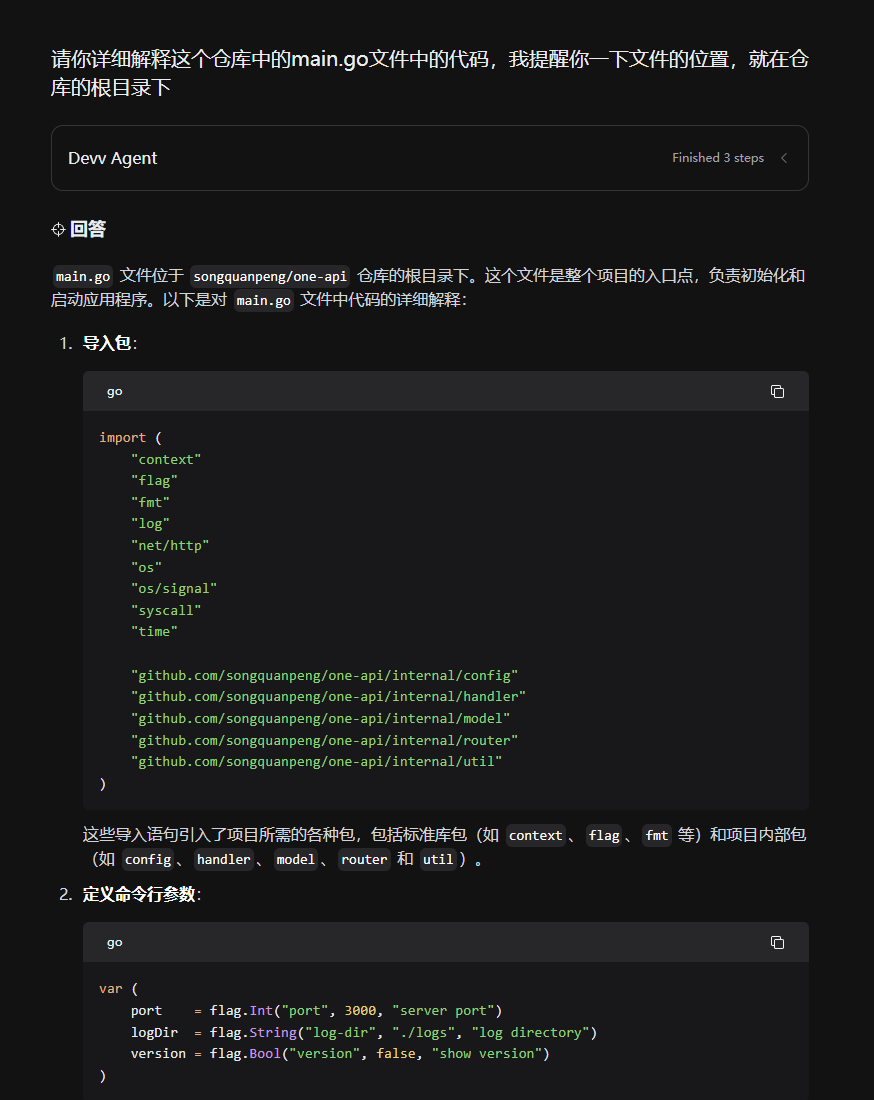
Task: Click the "net/http" import line
Action: point(170,545)
